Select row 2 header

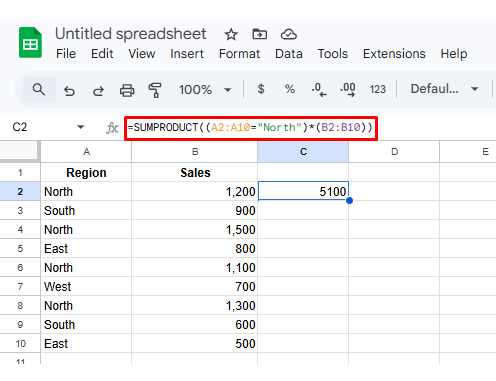point(20,191)
